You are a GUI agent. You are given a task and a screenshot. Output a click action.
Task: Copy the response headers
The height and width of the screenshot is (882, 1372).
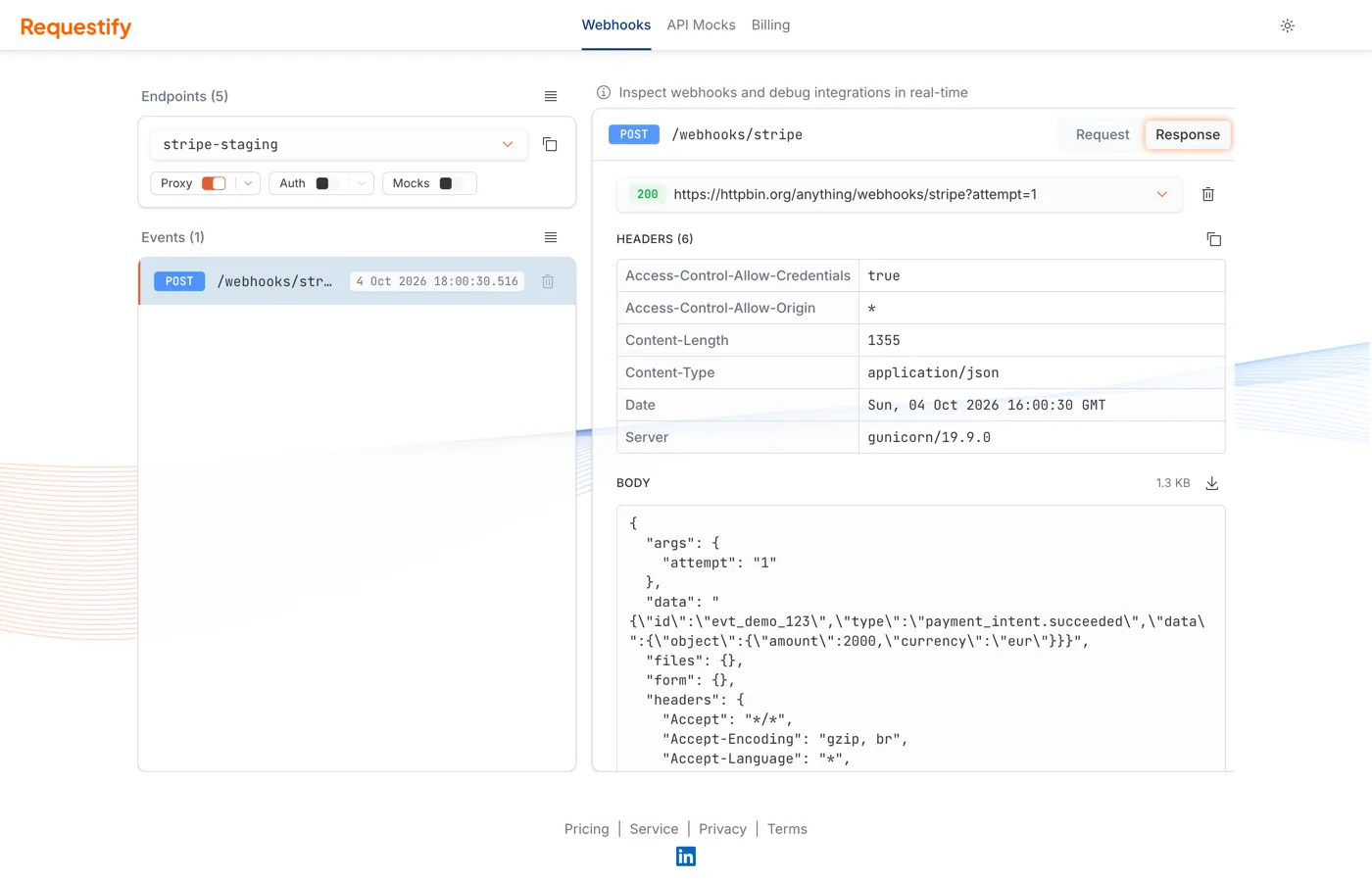click(1213, 239)
